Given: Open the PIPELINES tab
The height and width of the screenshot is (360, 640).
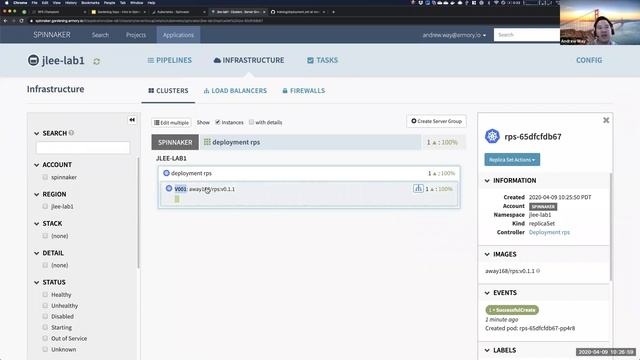Looking at the screenshot, I should (169, 60).
